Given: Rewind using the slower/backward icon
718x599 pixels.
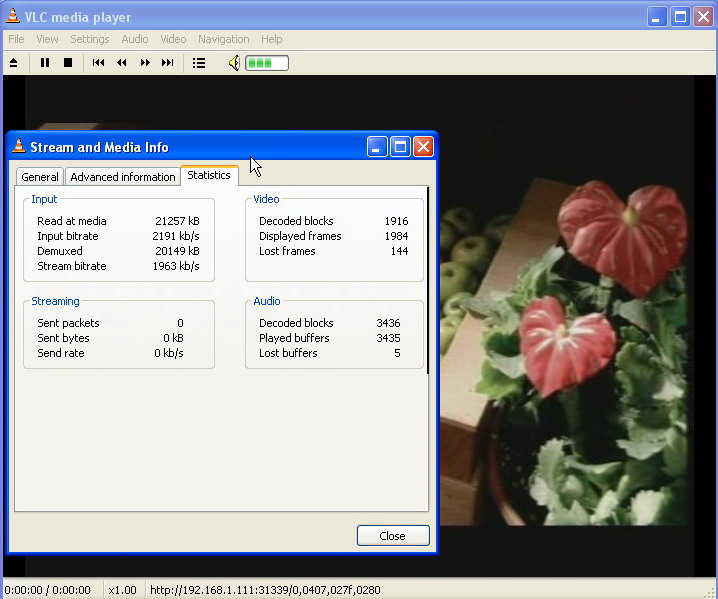Looking at the screenshot, I should tap(122, 63).
